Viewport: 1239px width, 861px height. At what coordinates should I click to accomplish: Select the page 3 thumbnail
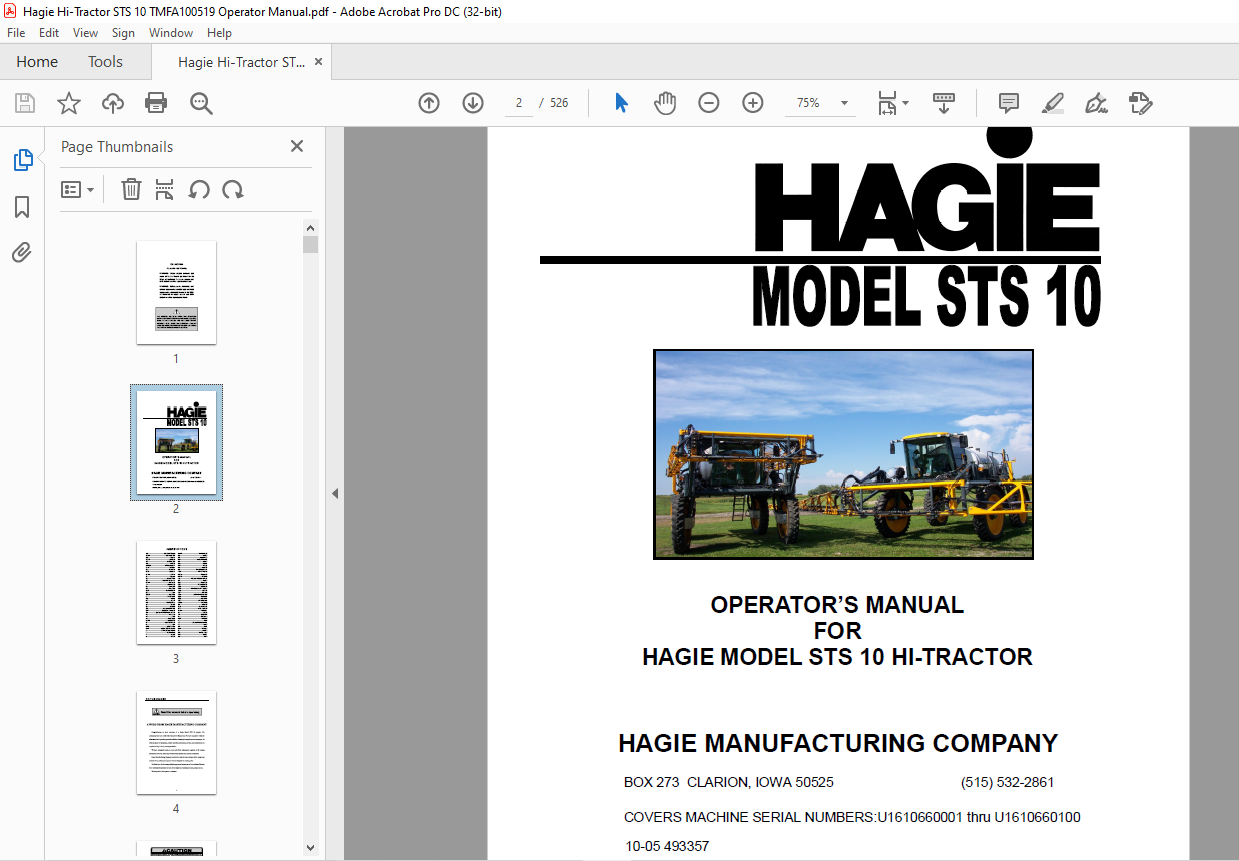click(x=176, y=592)
